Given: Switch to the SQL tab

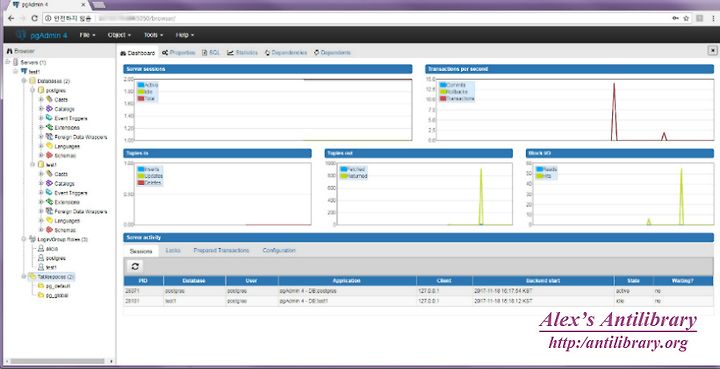Looking at the screenshot, I should click(212, 53).
